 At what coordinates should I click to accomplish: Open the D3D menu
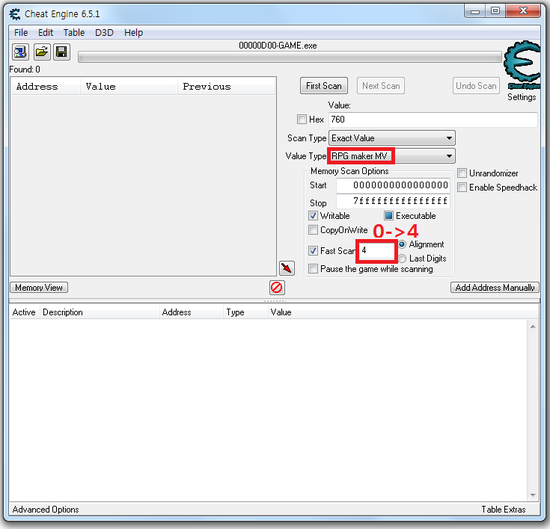(x=104, y=33)
